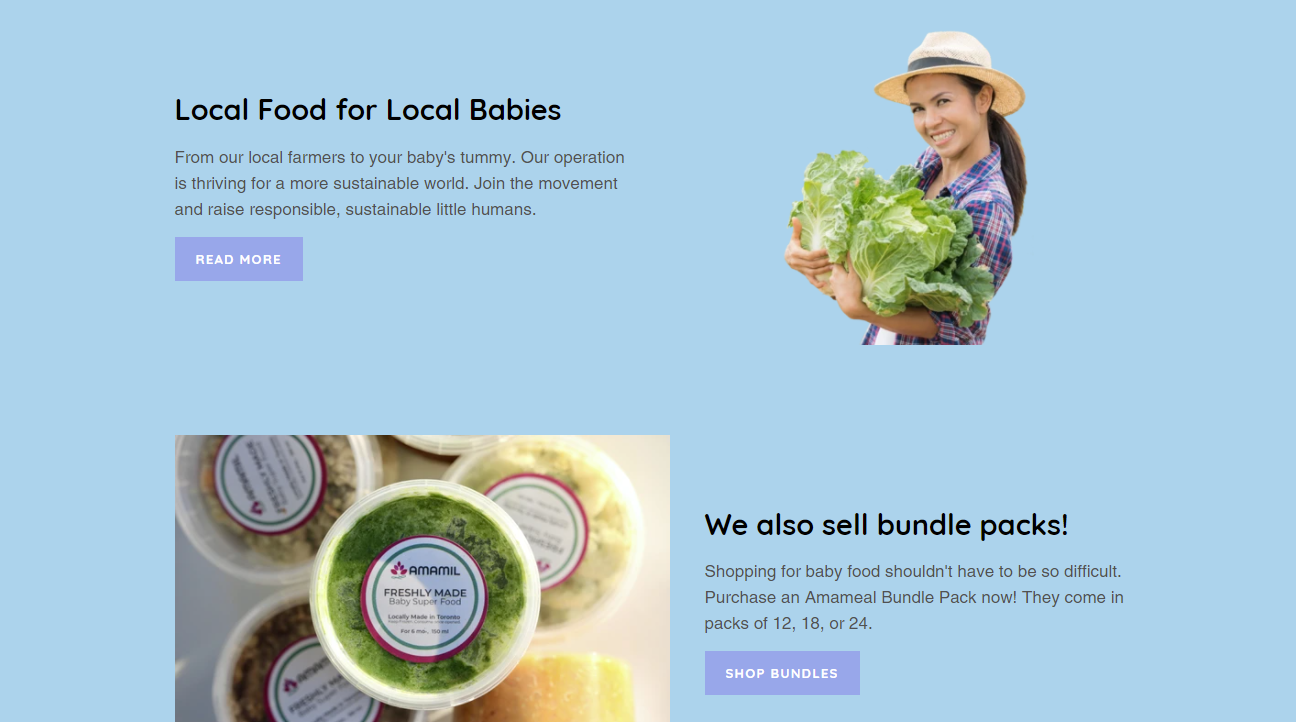Image resolution: width=1296 pixels, height=722 pixels.
Task: Click the heading Local Food for Local Babies
Action: pyautogui.click(x=368, y=109)
